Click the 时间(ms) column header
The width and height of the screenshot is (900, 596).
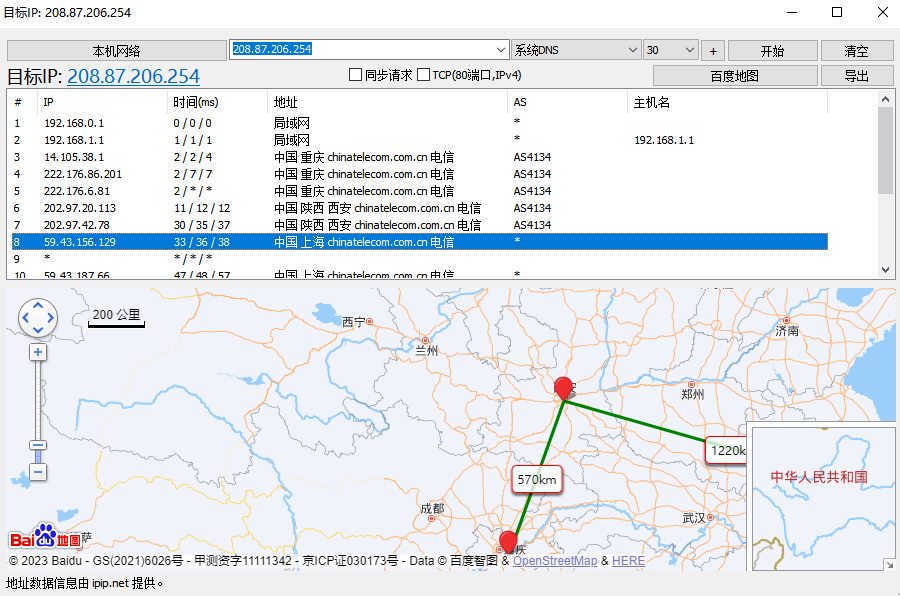pos(217,102)
